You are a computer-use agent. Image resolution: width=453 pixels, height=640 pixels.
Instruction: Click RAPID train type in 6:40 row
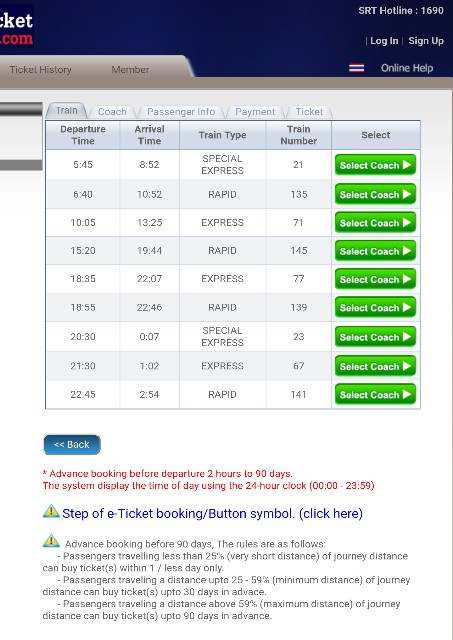[x=222, y=194]
